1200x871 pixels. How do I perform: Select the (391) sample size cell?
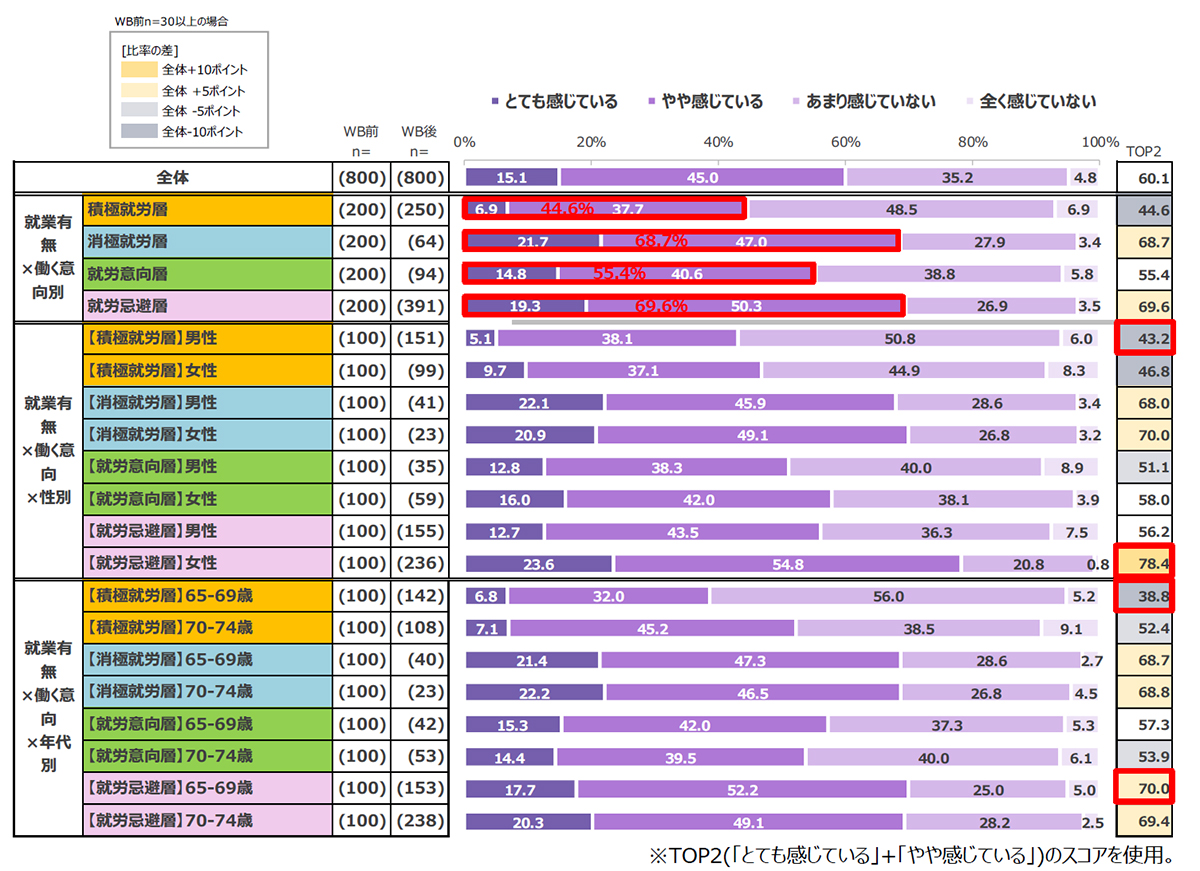[415, 306]
